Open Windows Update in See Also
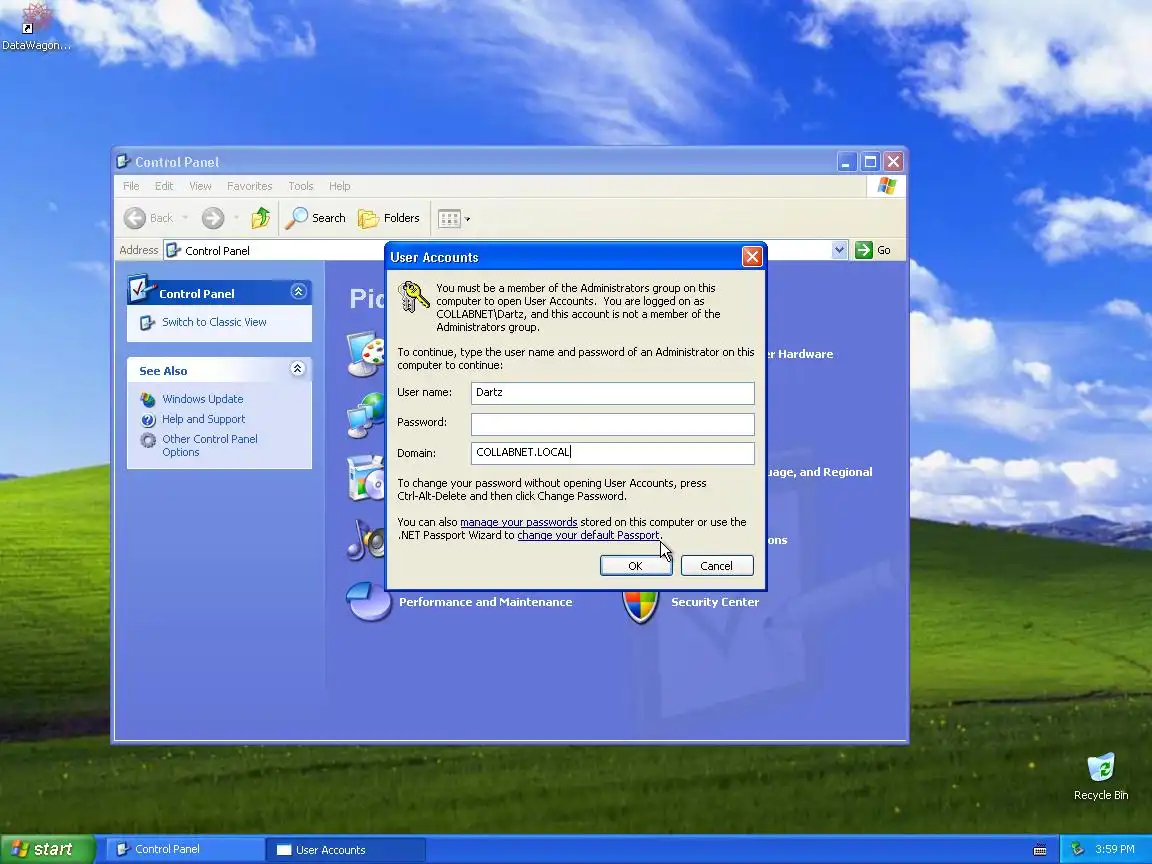The height and width of the screenshot is (864, 1152). 203,399
